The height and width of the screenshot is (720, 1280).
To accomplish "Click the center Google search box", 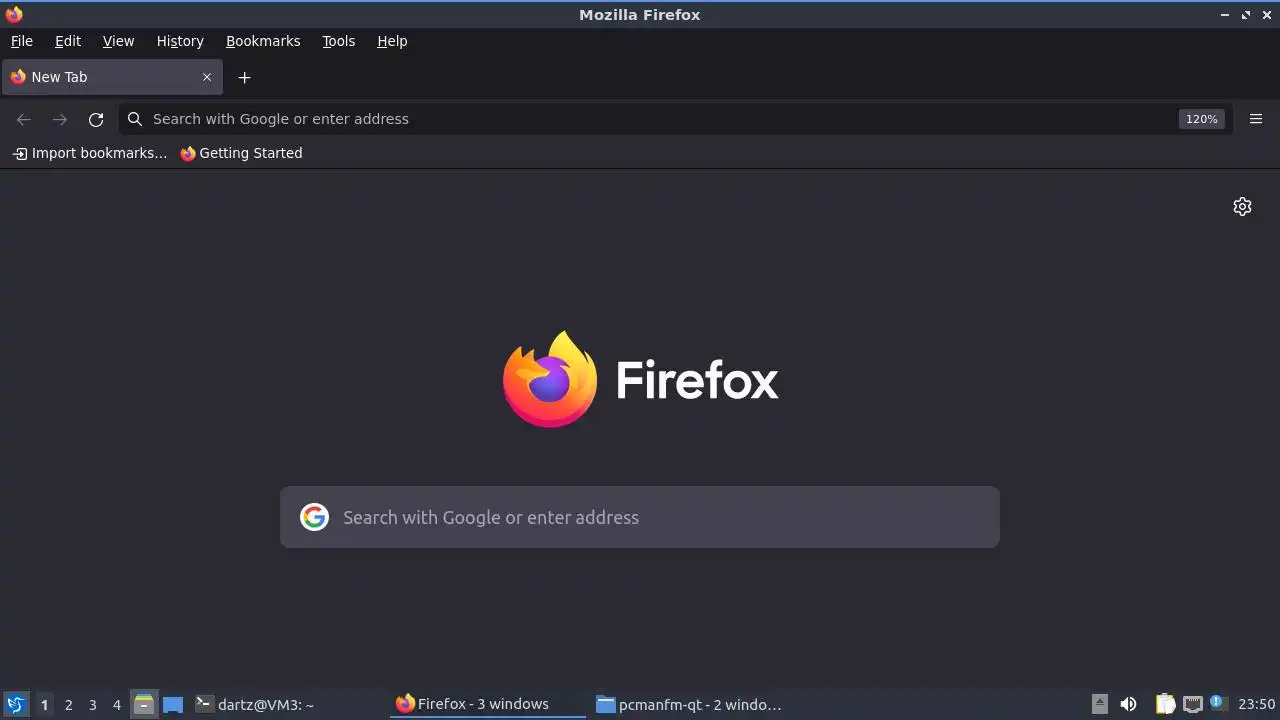I will click(640, 517).
